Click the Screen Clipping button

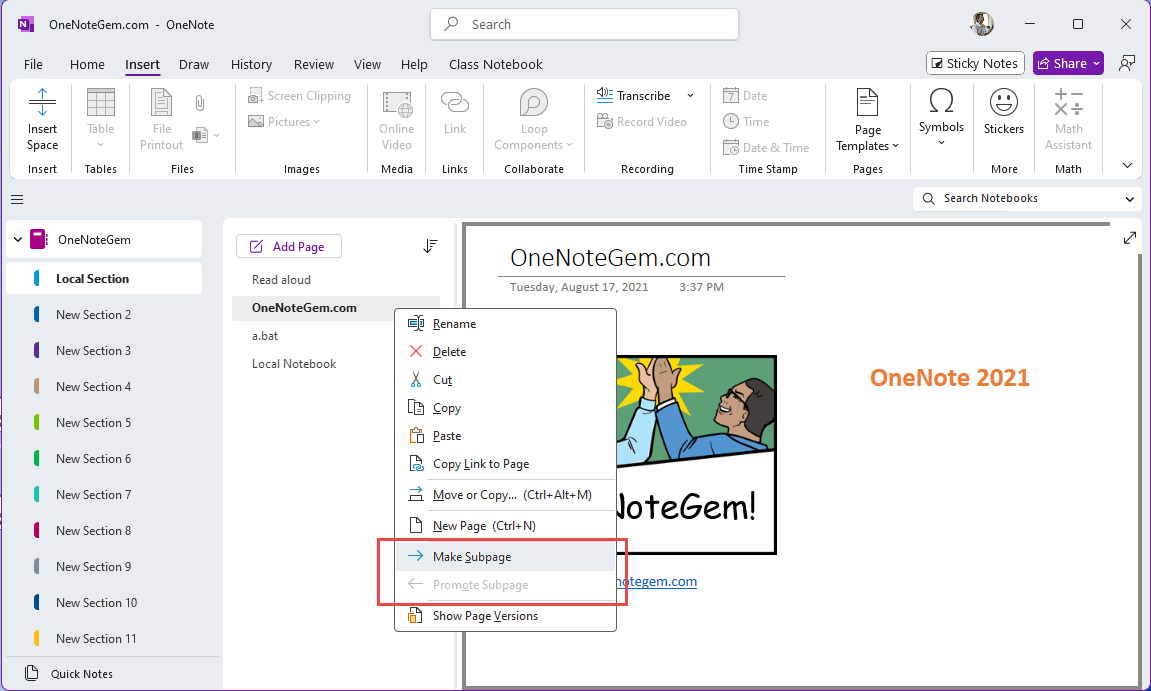point(299,95)
